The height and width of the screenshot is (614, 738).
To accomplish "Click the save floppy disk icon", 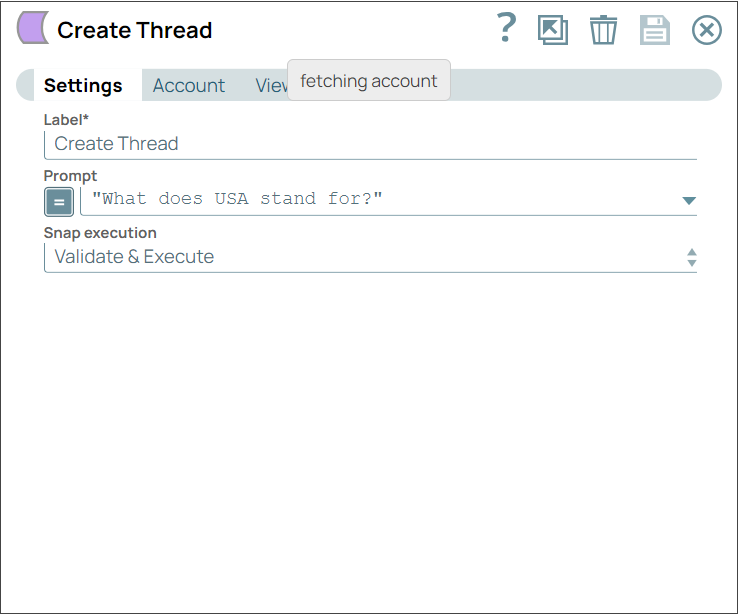I will click(655, 30).
